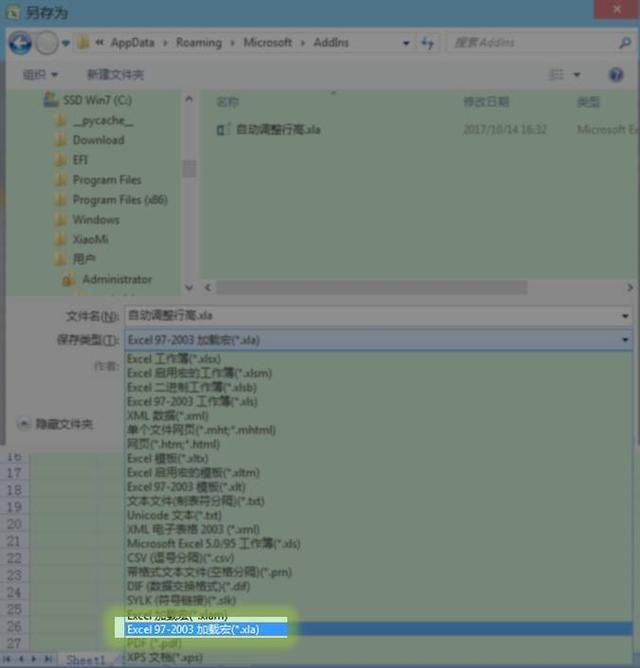Viewport: 640px width, 668px height.
Task: Click the XiaoMi folder icon
Action: tap(61, 239)
